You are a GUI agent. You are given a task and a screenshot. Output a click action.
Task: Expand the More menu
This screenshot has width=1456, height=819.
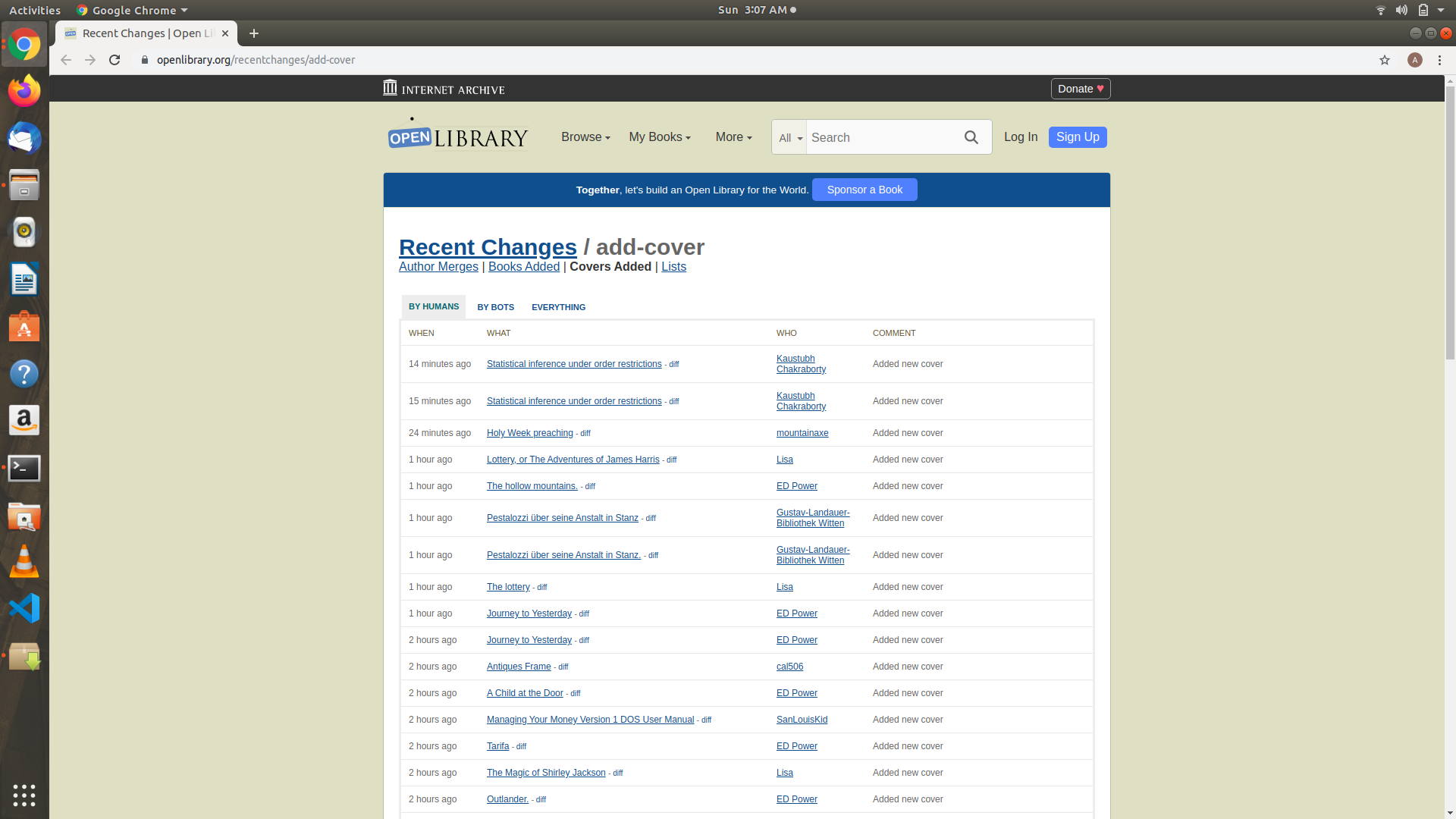pos(733,137)
